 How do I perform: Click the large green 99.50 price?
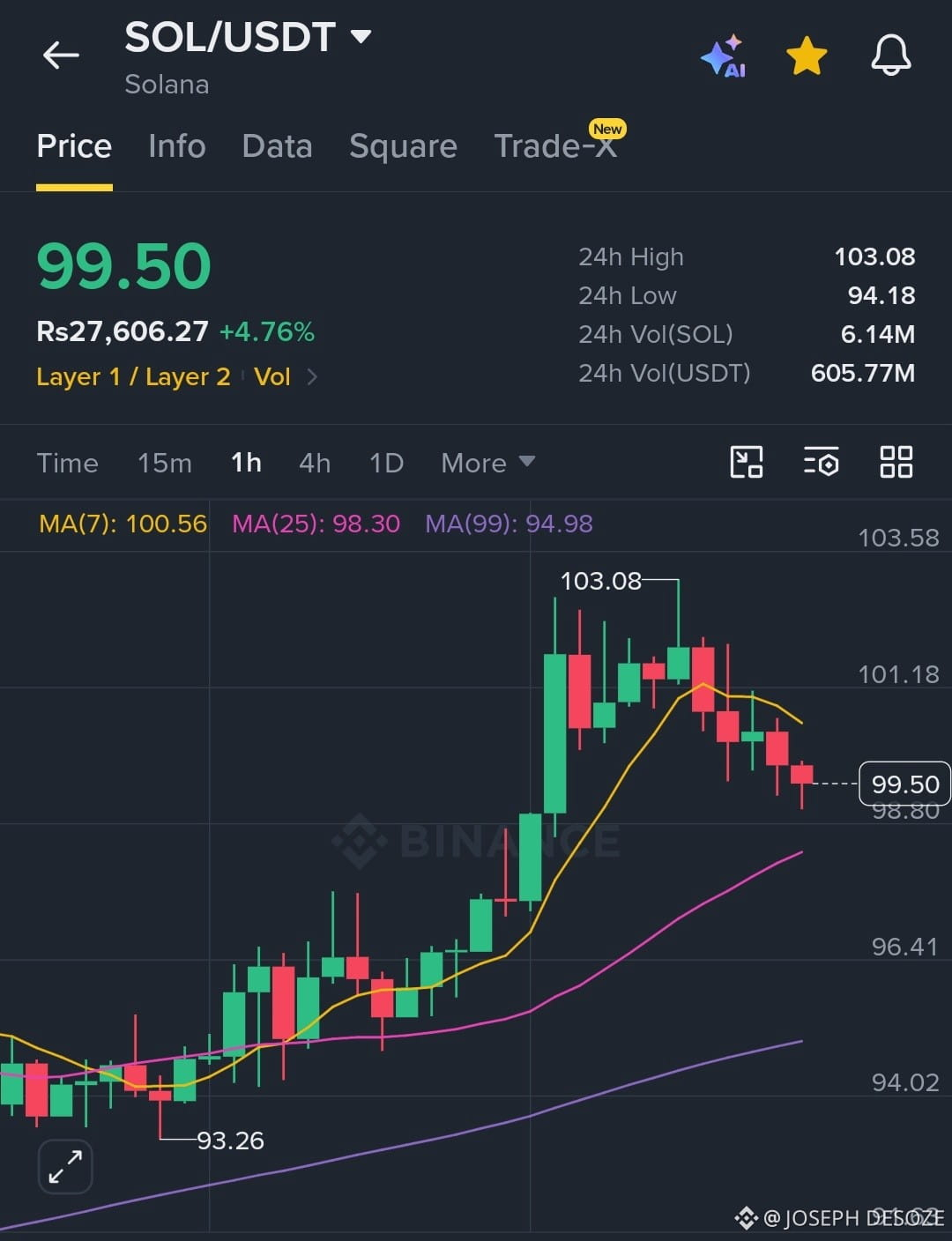(x=123, y=266)
